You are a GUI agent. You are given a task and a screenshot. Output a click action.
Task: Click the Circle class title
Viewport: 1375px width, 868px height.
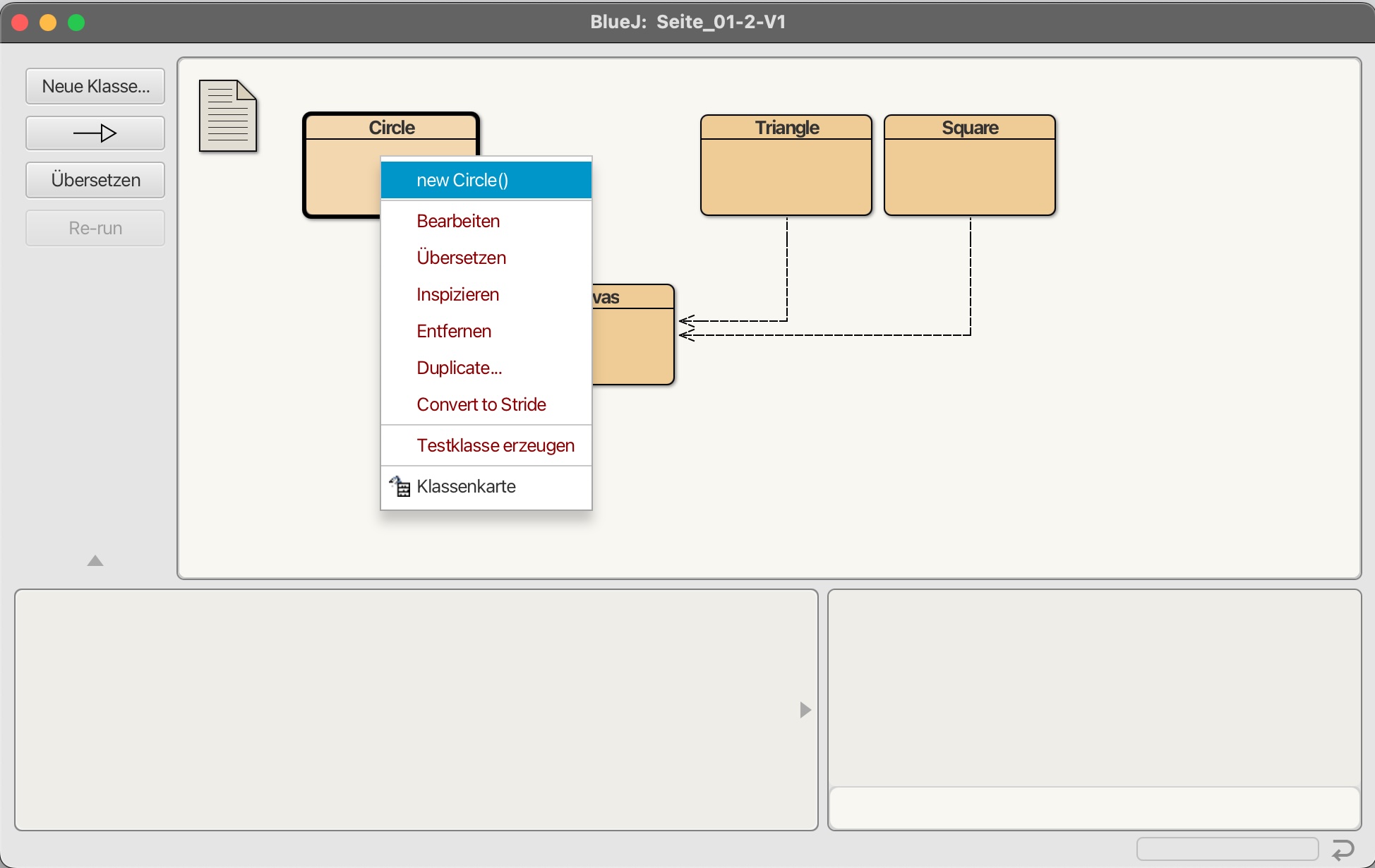coord(392,128)
